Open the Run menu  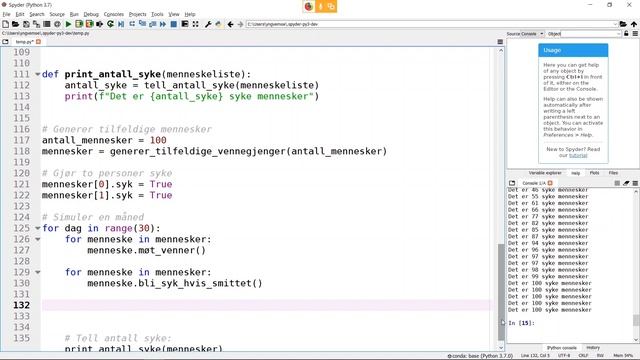(74, 14)
